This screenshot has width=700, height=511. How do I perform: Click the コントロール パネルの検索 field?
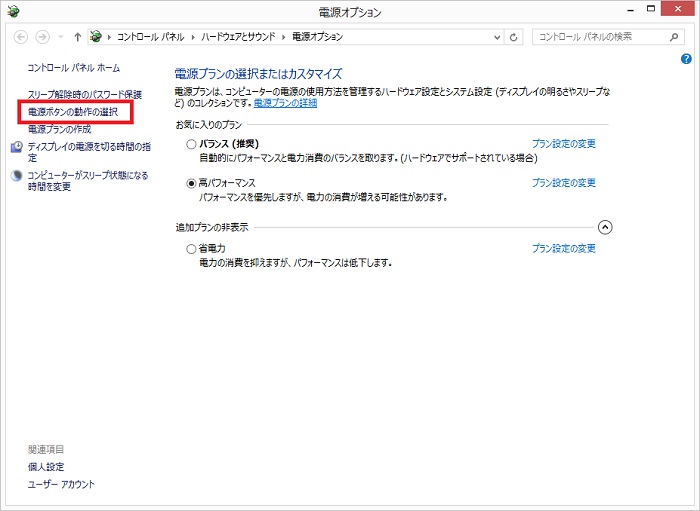598,37
